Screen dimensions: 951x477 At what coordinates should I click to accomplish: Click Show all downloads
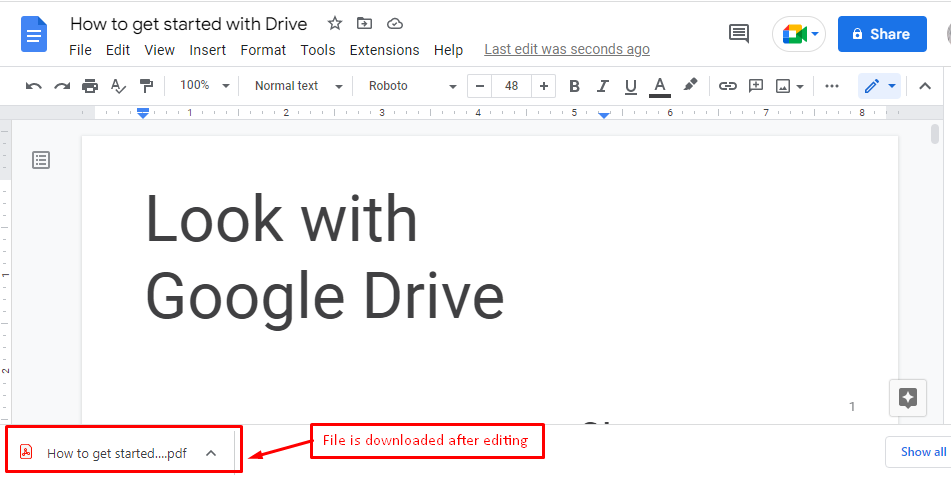(x=923, y=452)
